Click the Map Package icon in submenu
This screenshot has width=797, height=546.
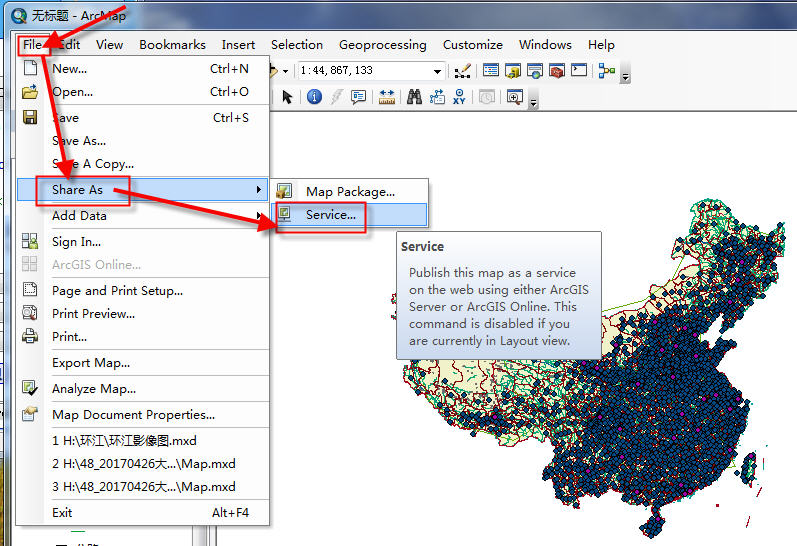click(284, 191)
